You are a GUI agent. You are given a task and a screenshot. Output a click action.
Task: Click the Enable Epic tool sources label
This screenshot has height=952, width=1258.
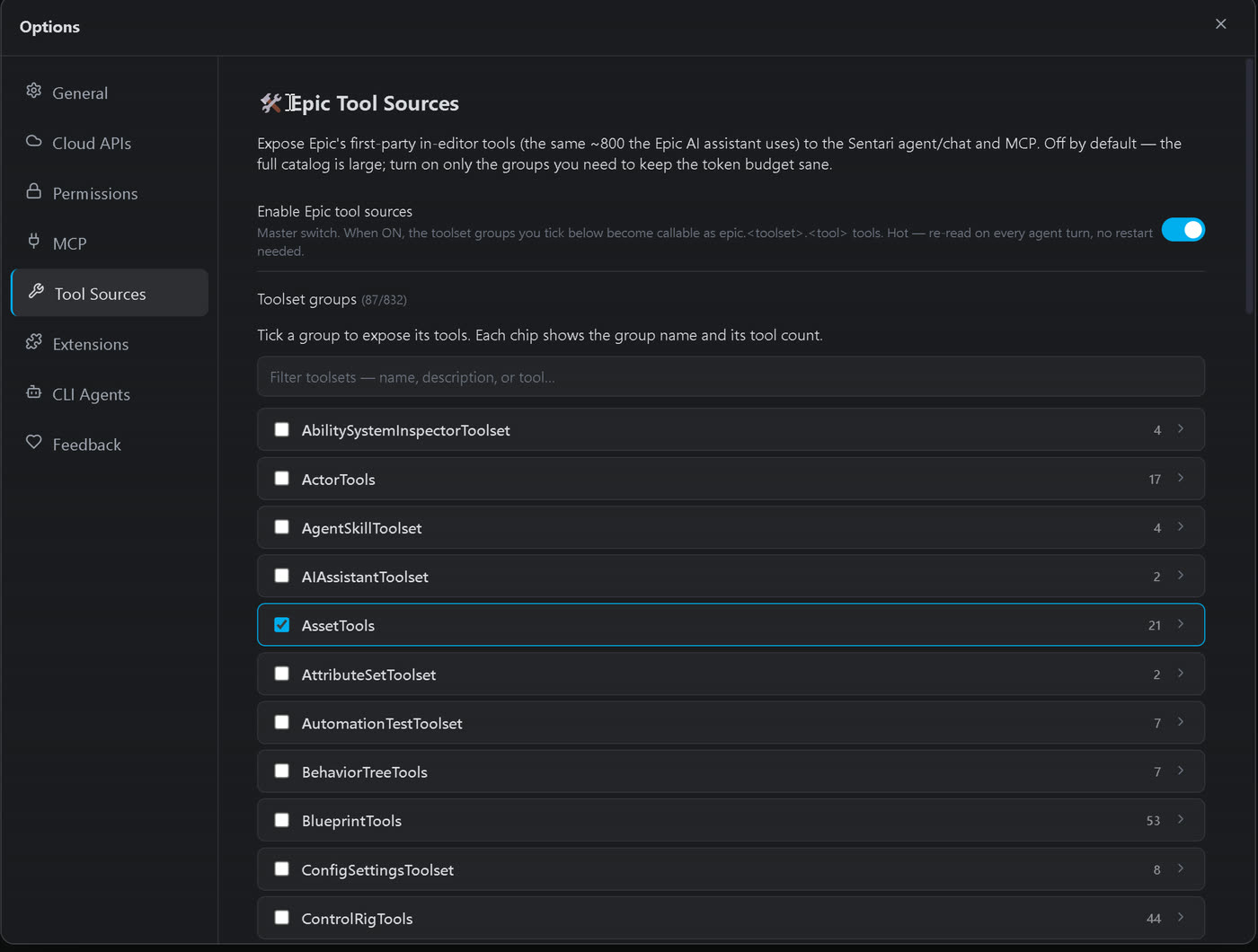click(x=334, y=211)
